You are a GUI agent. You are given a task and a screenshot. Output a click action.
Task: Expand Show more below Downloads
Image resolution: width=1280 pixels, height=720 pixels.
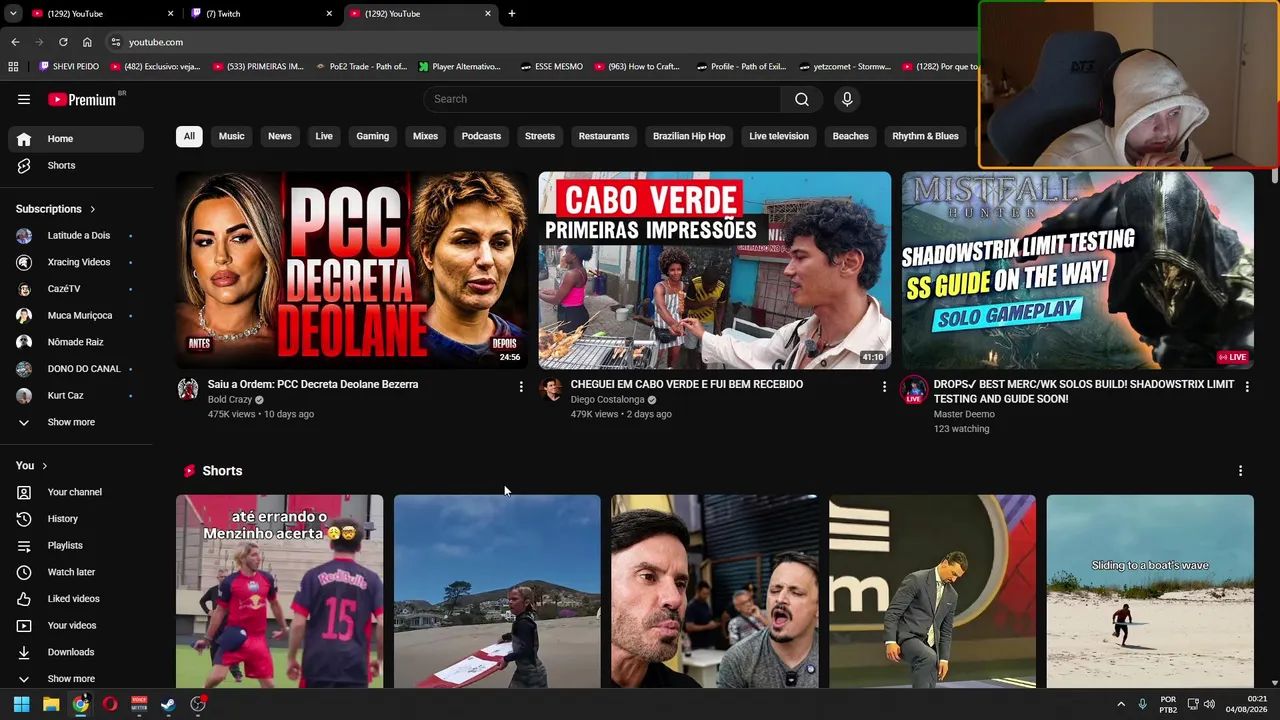[76, 678]
